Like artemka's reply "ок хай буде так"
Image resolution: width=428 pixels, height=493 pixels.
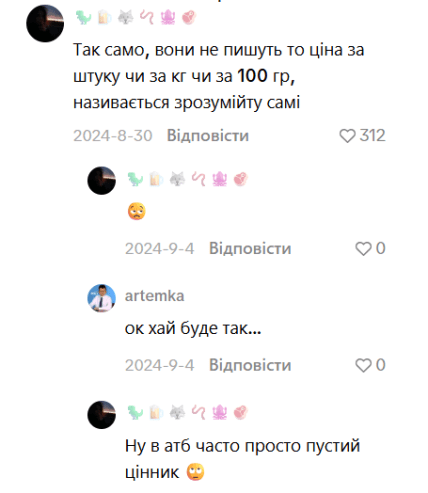pos(363,365)
